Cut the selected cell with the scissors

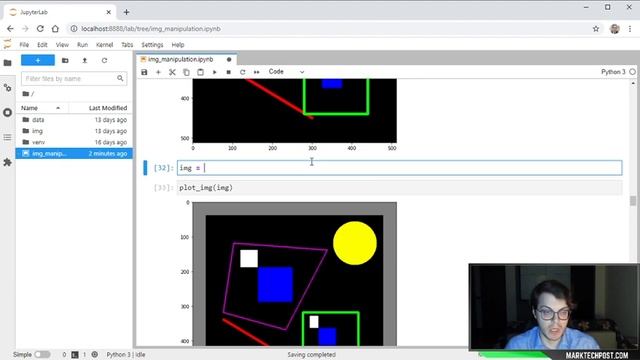click(x=172, y=72)
